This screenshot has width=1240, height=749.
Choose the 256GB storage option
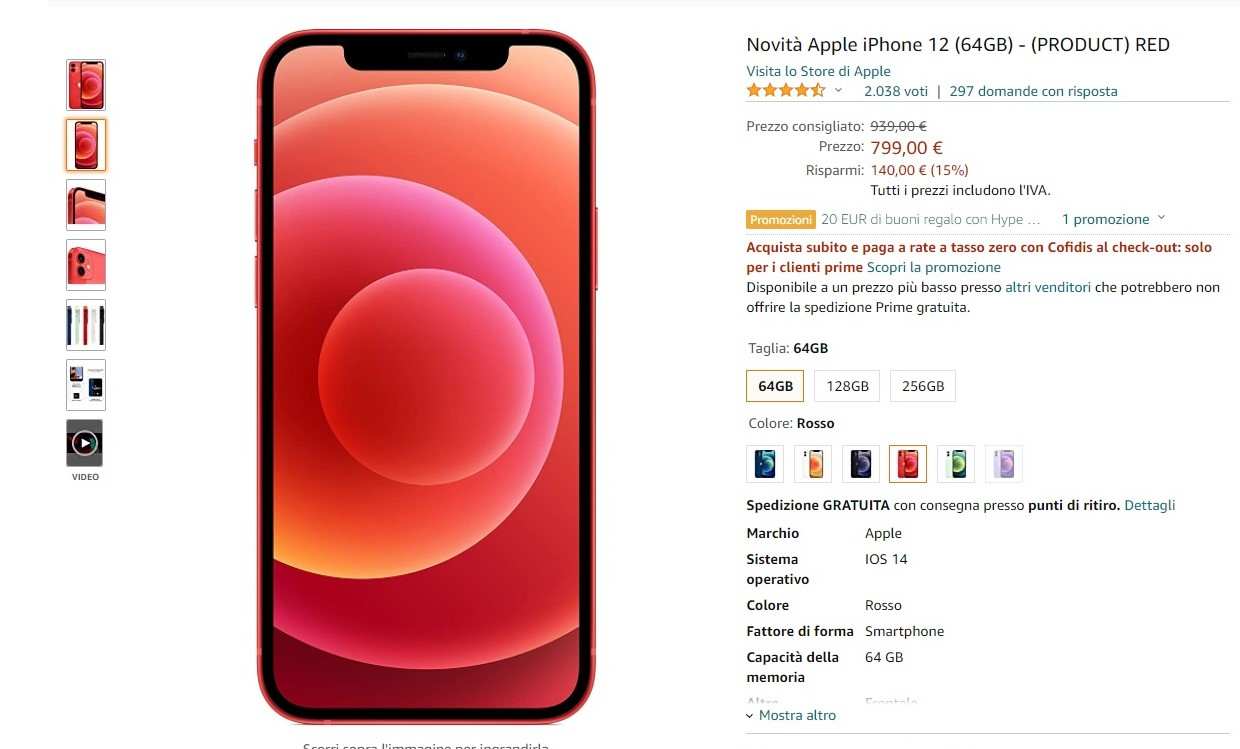point(923,386)
